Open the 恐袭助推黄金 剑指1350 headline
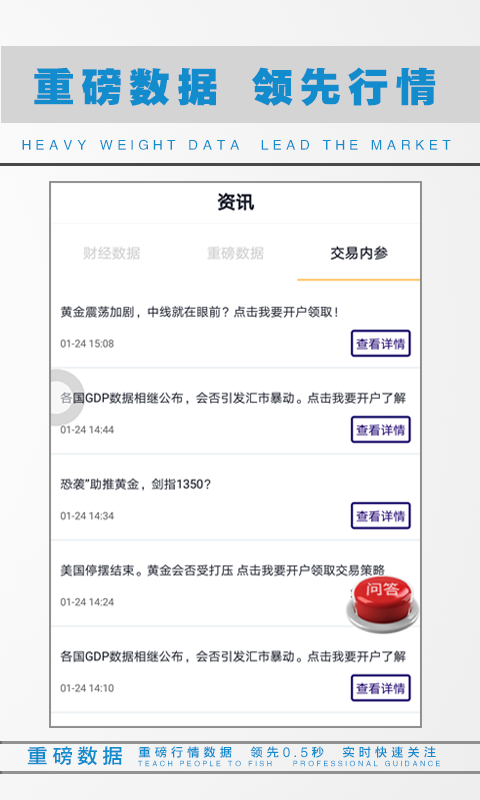 [x=136, y=484]
